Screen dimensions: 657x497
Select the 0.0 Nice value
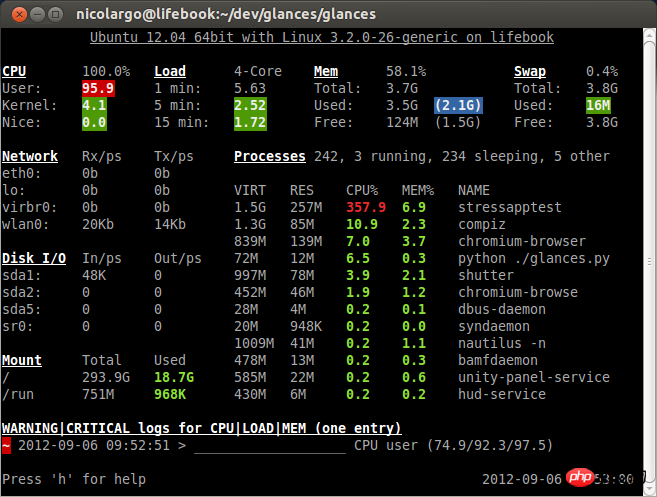click(94, 122)
